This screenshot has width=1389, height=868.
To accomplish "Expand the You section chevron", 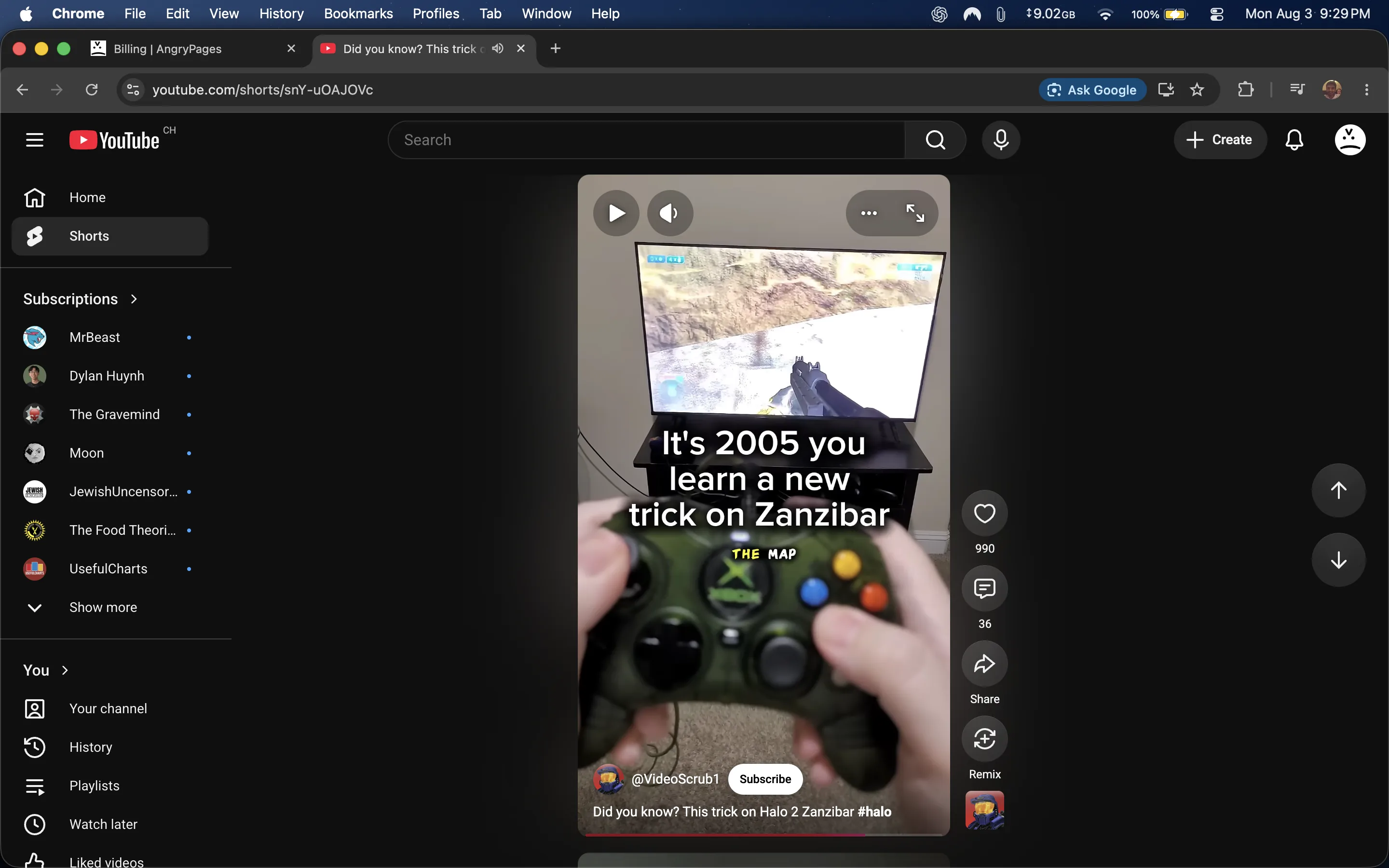I will 65,670.
